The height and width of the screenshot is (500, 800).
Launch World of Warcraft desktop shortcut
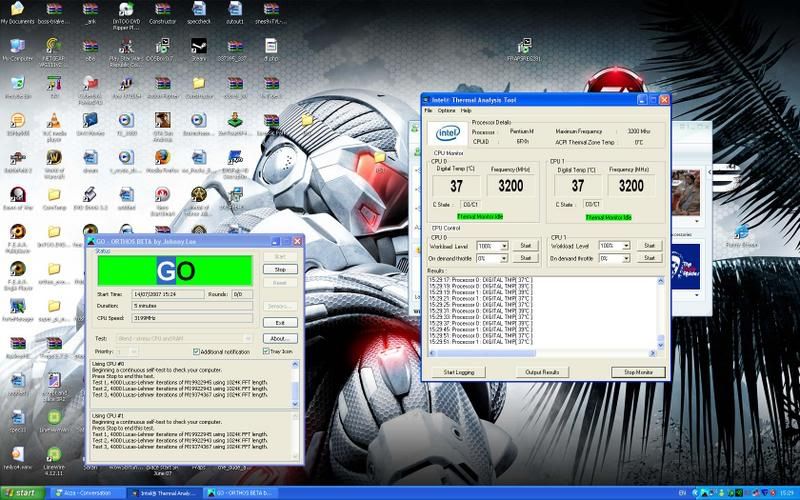click(x=53, y=158)
